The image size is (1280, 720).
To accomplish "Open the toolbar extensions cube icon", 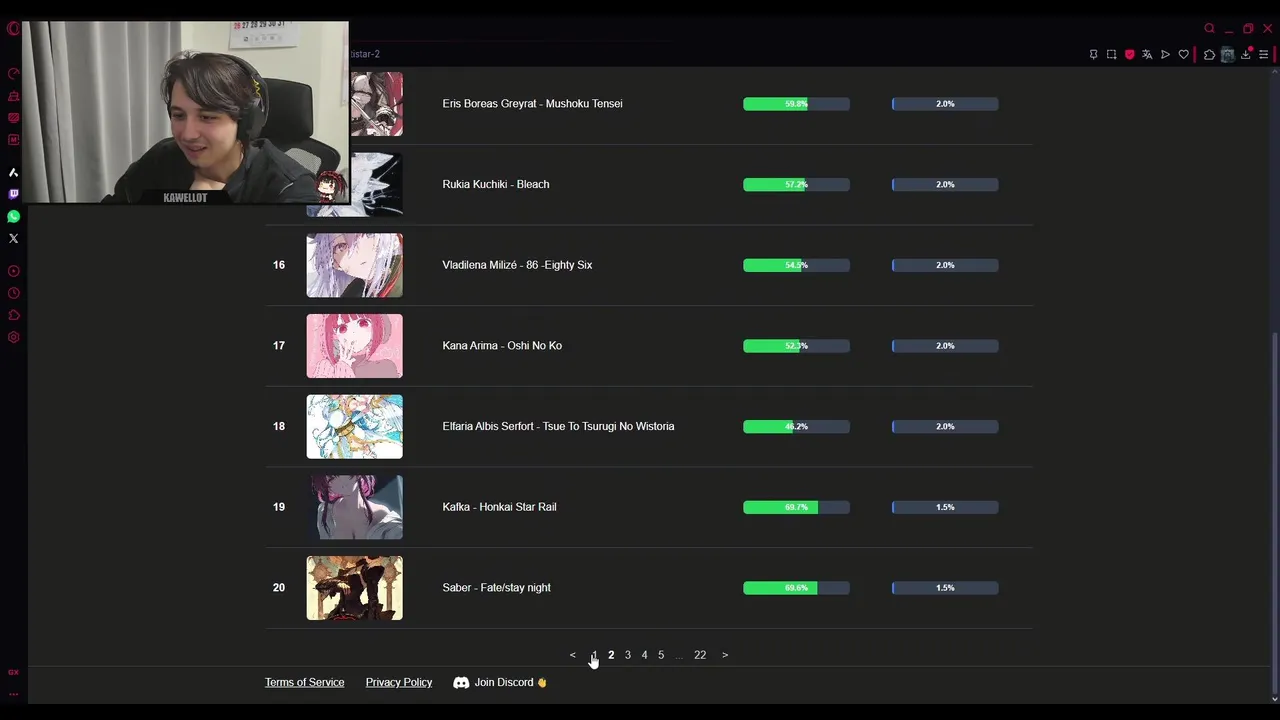I will coord(1209,54).
